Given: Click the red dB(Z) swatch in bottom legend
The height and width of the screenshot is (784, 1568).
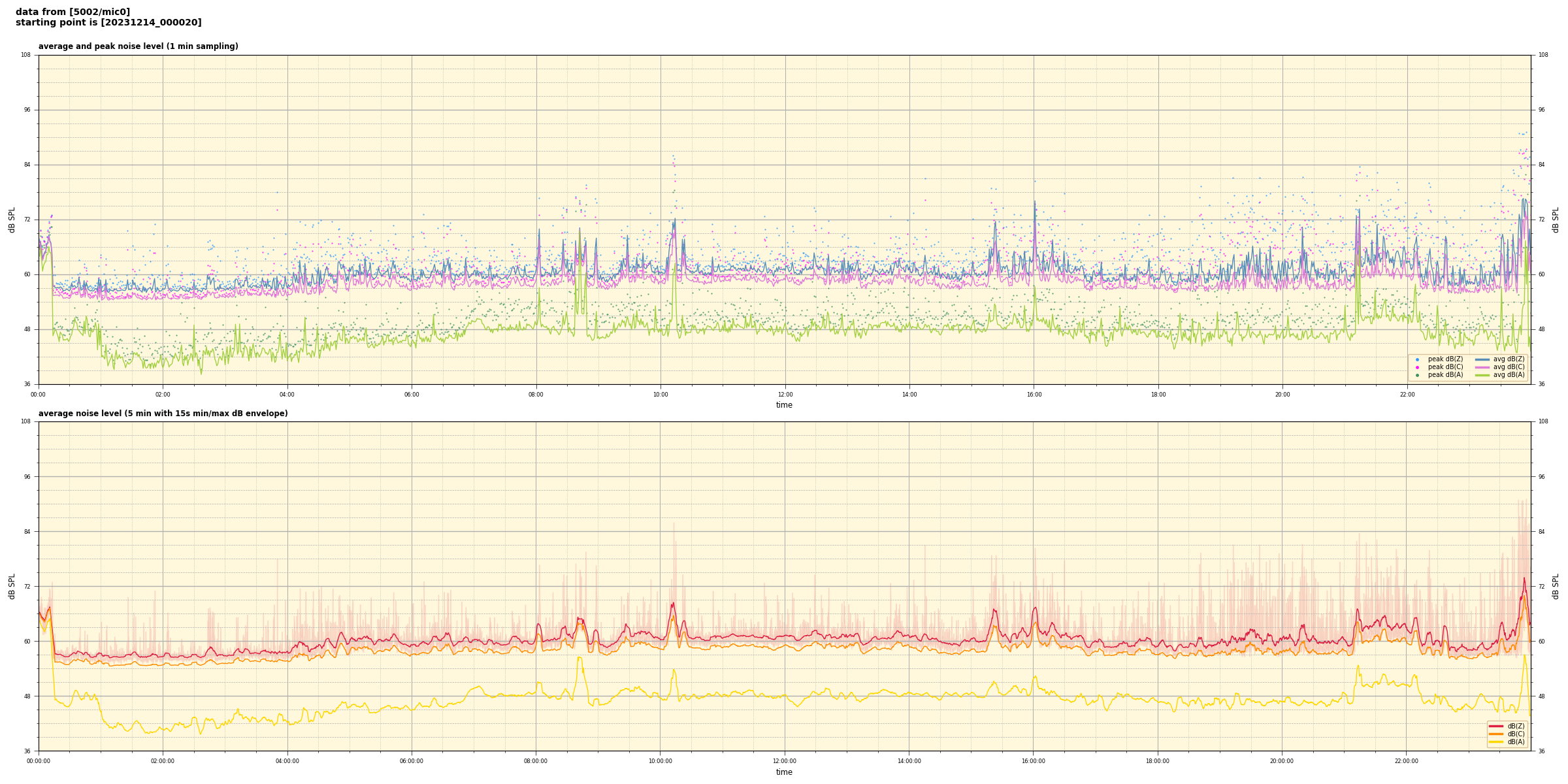Looking at the screenshot, I should 1496,726.
